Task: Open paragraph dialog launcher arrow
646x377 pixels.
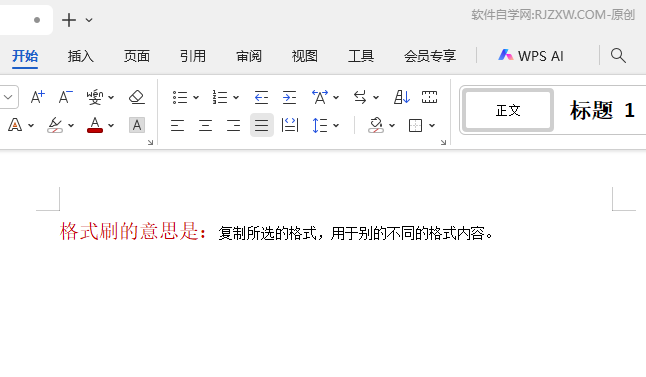Action: point(443,143)
